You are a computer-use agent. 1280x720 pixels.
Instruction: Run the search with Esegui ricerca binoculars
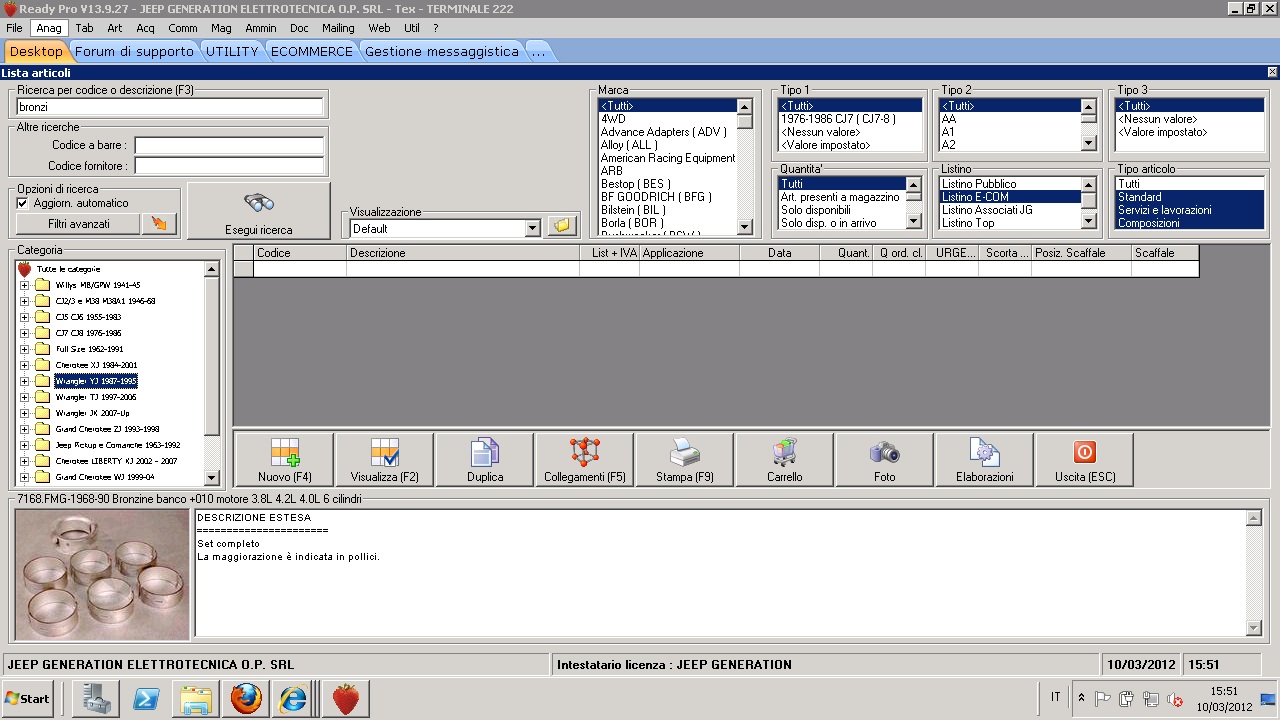tap(259, 211)
